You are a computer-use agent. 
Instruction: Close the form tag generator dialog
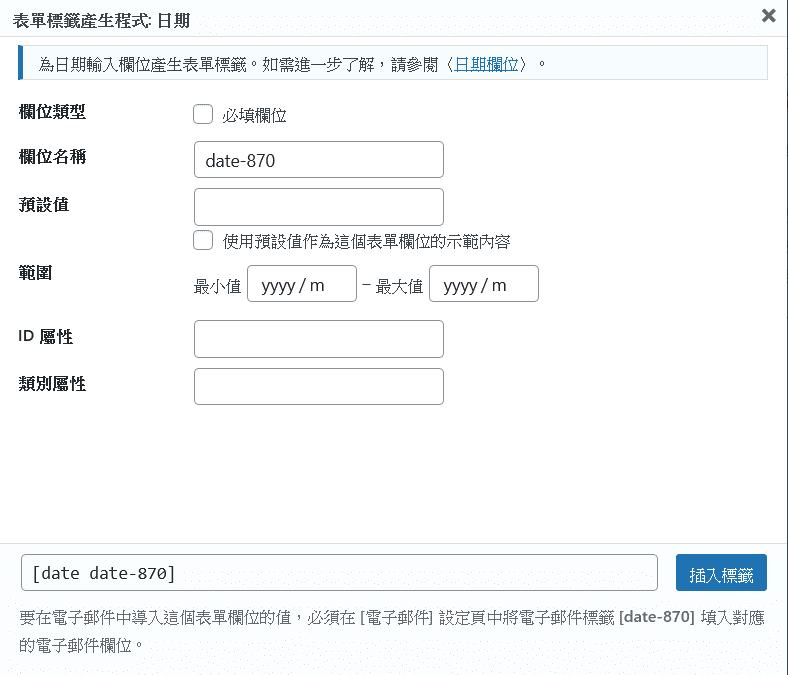coord(768,16)
